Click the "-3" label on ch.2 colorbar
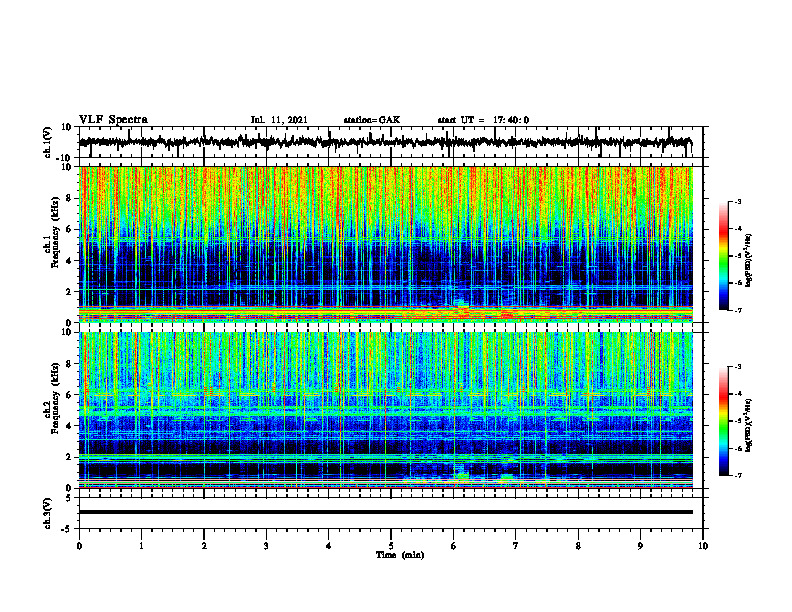The image size is (792, 612). click(738, 367)
